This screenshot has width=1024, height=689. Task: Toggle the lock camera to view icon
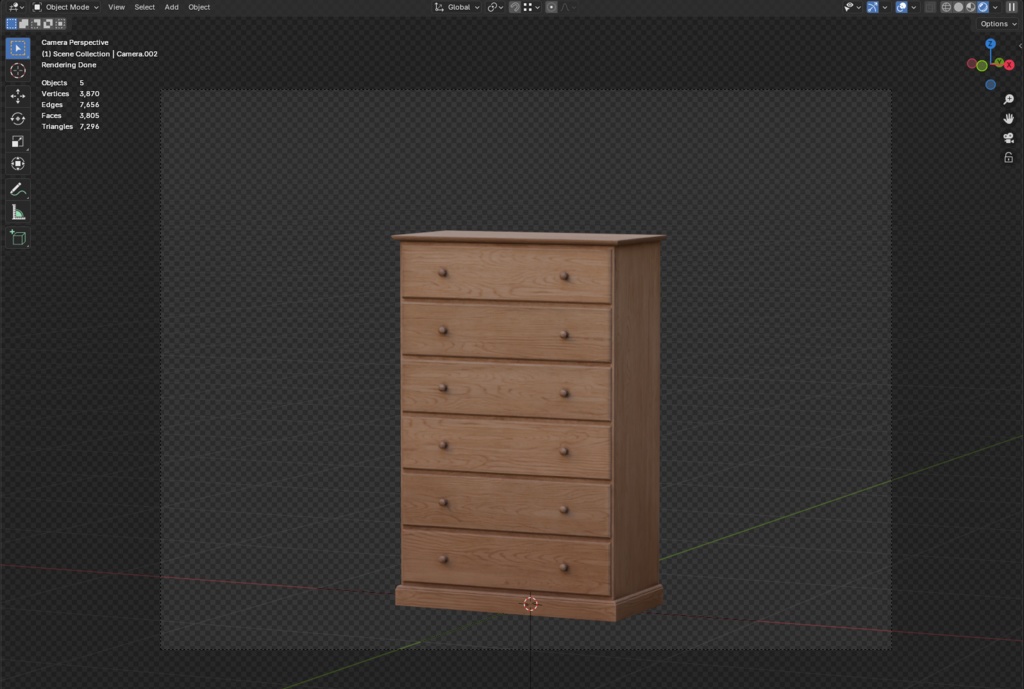point(1008,158)
